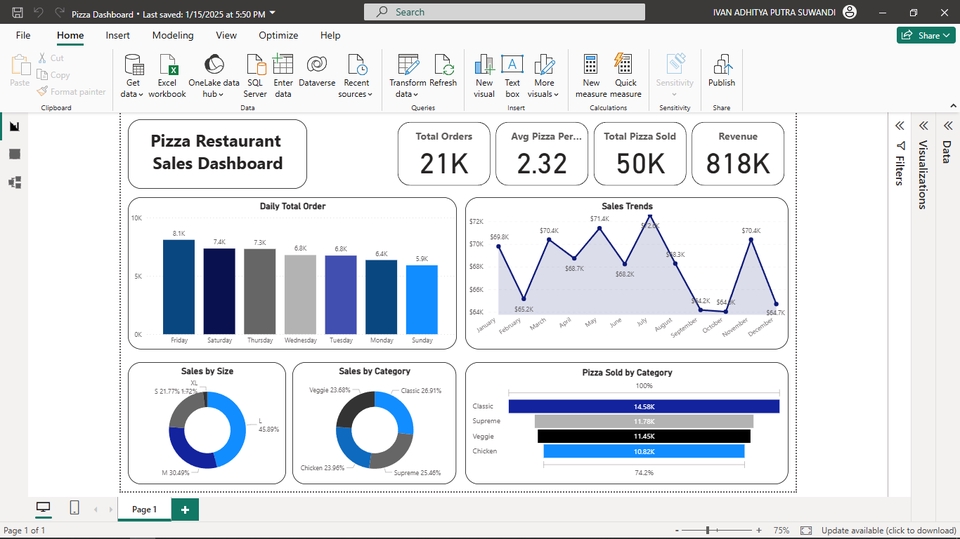This screenshot has width=960, height=539.
Task: Toggle mobile layout view
Action: click(74, 509)
